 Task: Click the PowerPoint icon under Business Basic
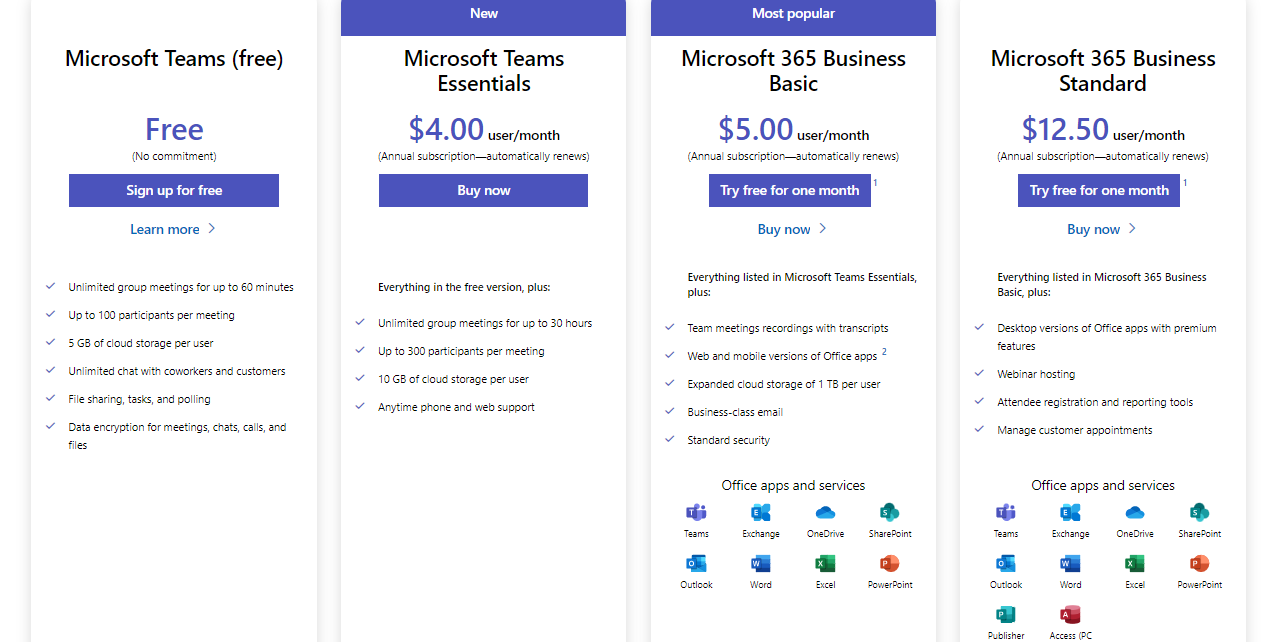[890, 564]
